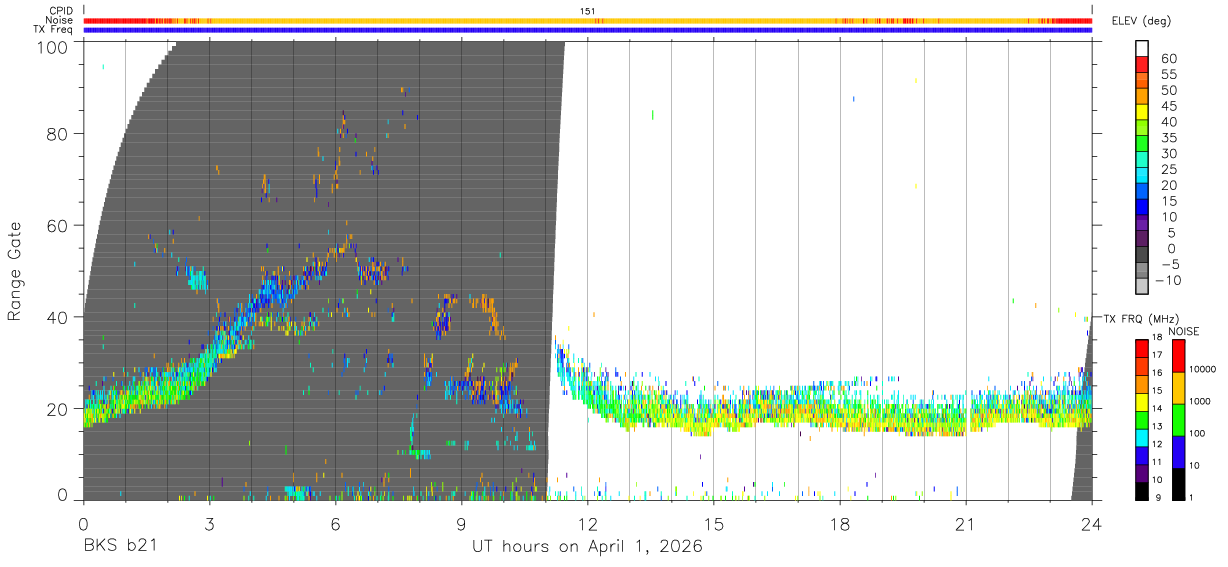
Task: Click the red-yellow Noise strip above plot
Action: click(x=588, y=20)
